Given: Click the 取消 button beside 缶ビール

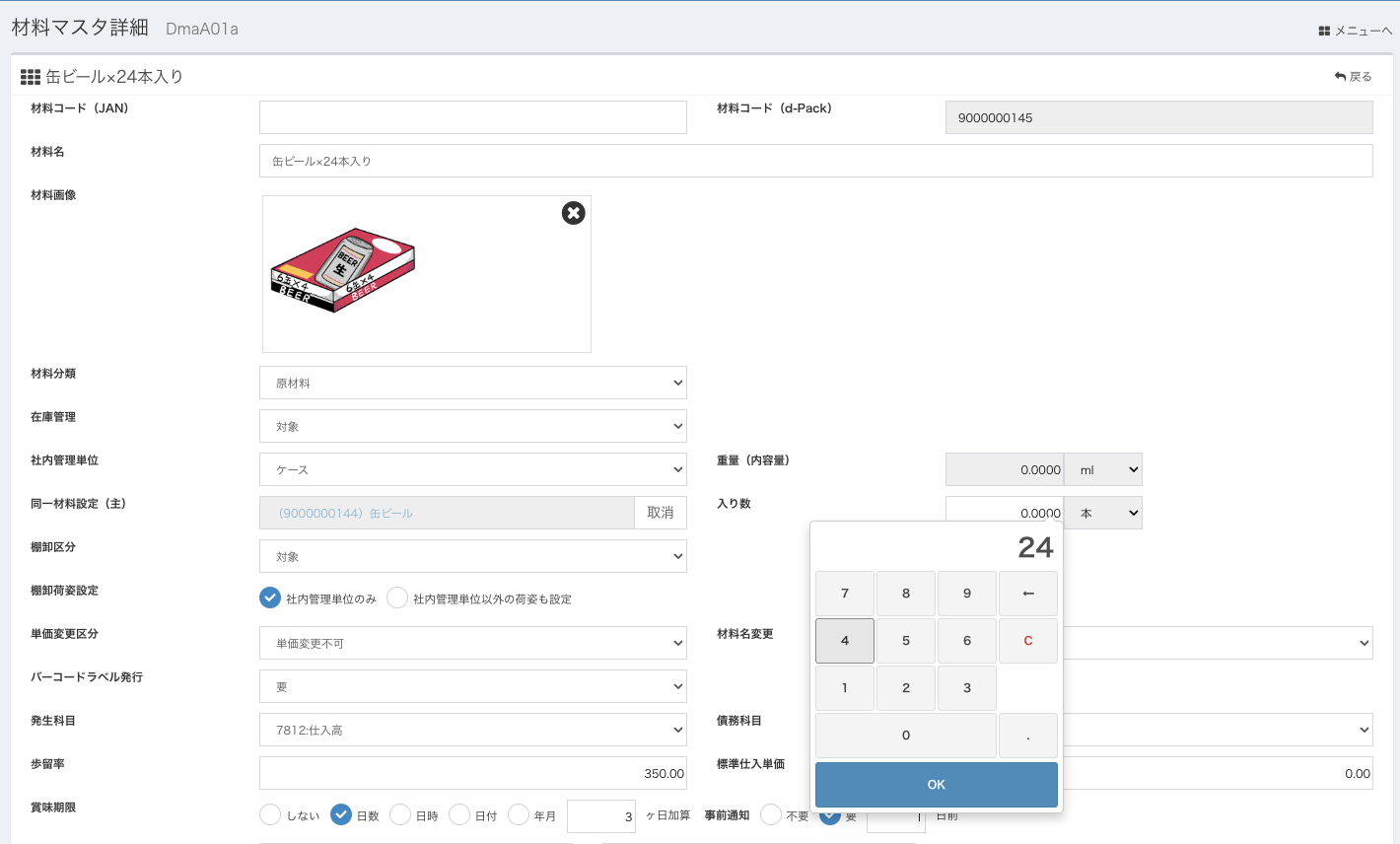Looking at the screenshot, I should [660, 513].
